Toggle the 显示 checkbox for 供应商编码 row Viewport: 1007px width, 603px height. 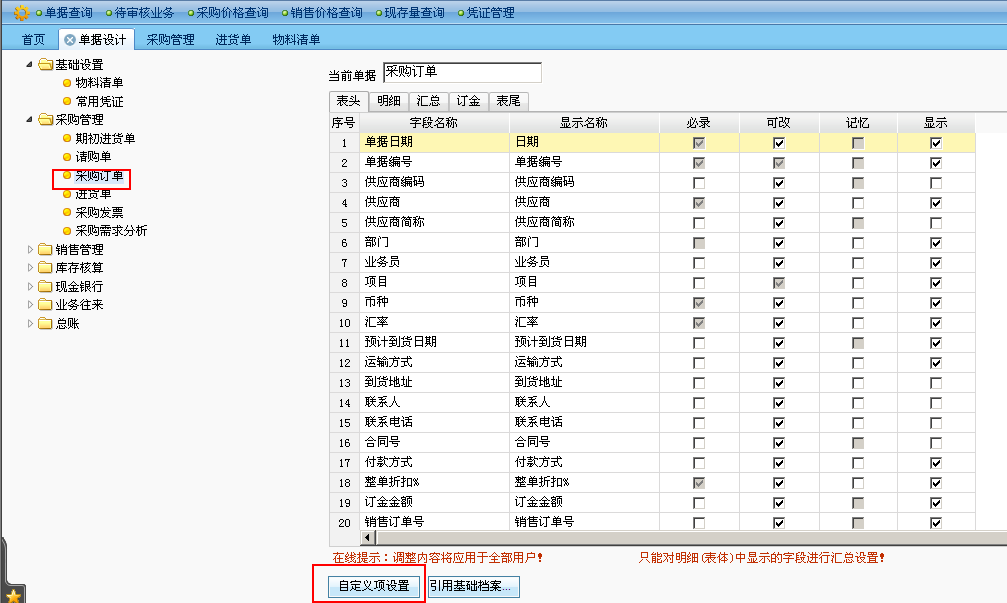point(936,183)
